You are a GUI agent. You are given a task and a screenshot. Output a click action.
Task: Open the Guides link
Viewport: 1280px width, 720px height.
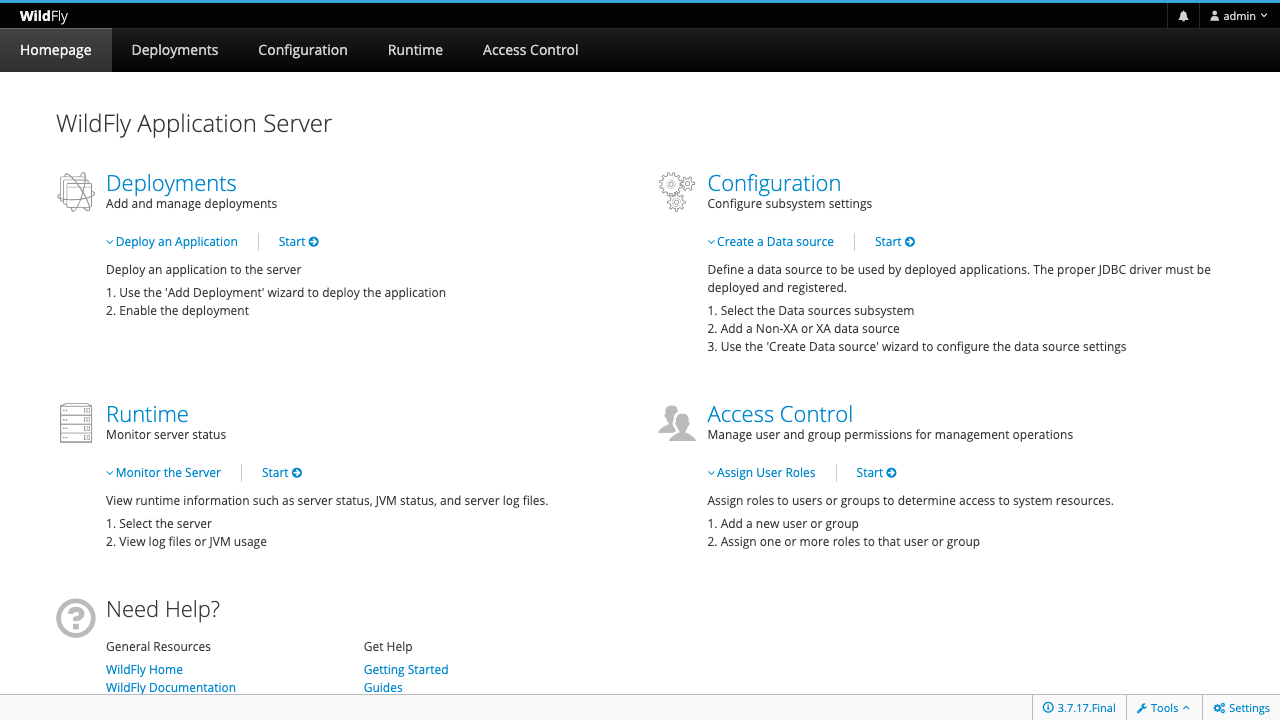pyautogui.click(x=383, y=688)
